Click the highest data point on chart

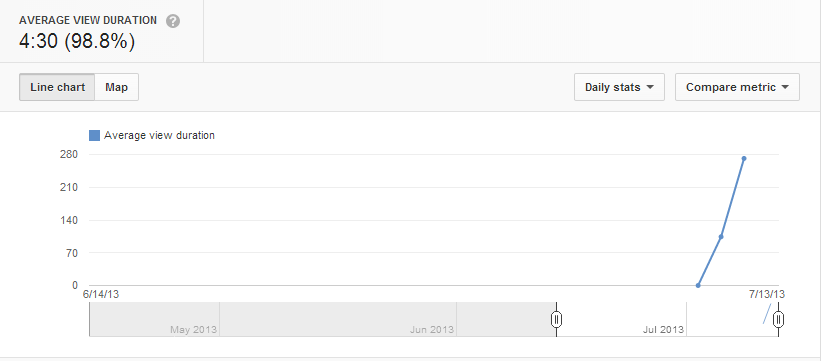click(x=743, y=158)
